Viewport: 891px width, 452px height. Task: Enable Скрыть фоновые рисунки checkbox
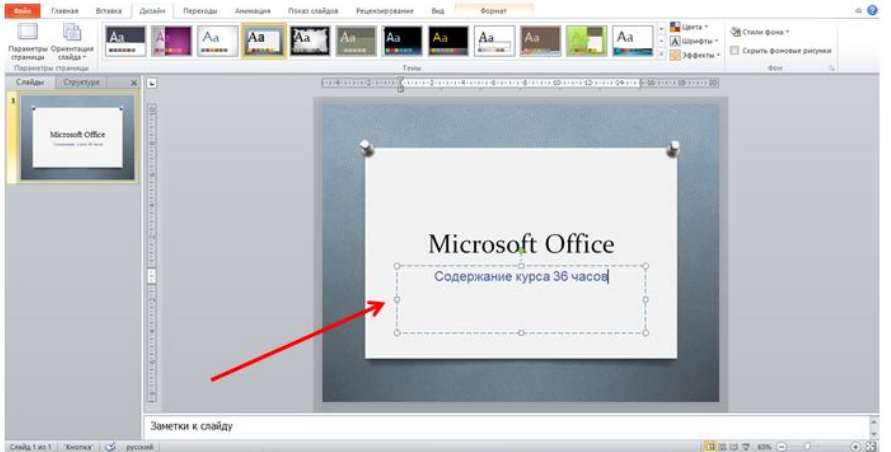[735, 50]
